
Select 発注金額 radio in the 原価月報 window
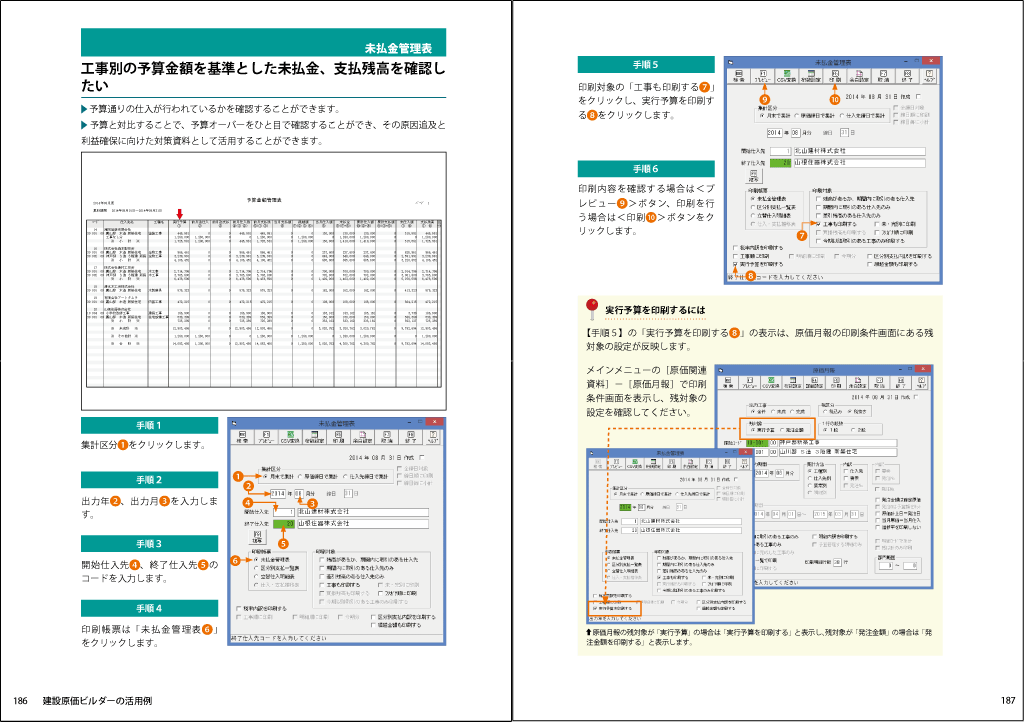[783, 430]
